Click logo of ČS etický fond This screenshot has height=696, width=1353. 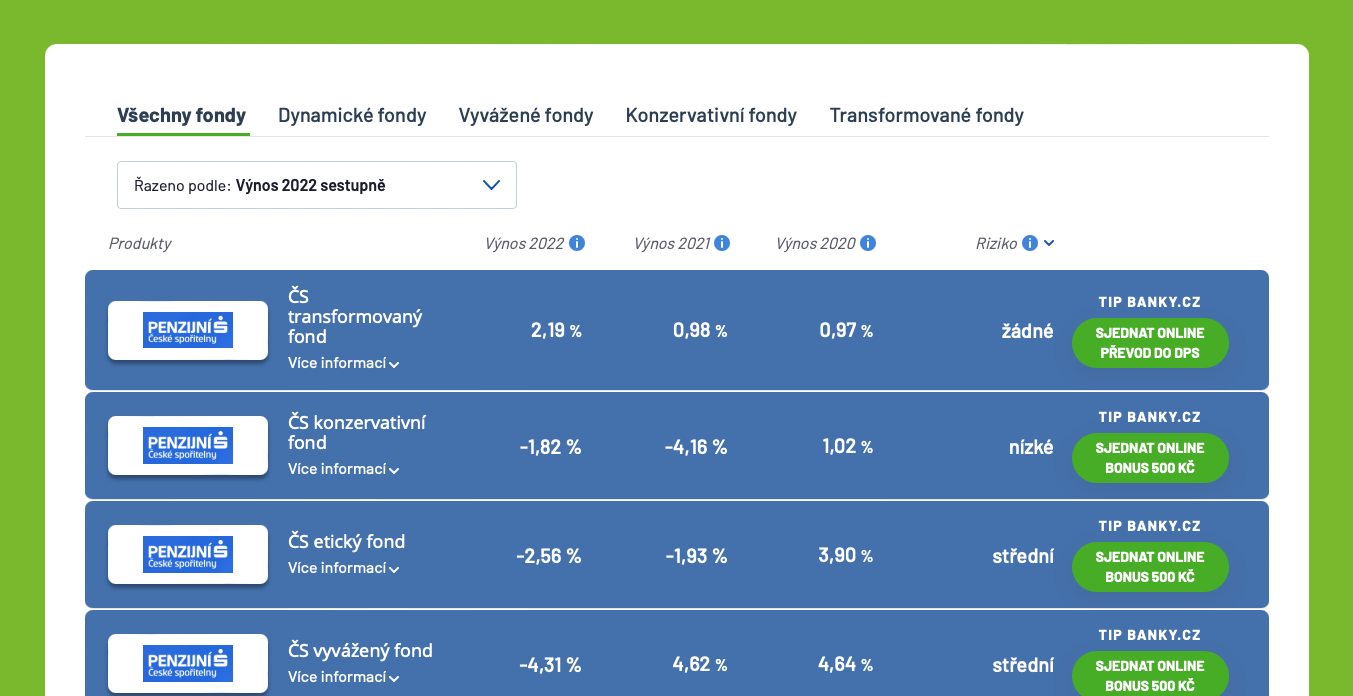[x=188, y=554]
